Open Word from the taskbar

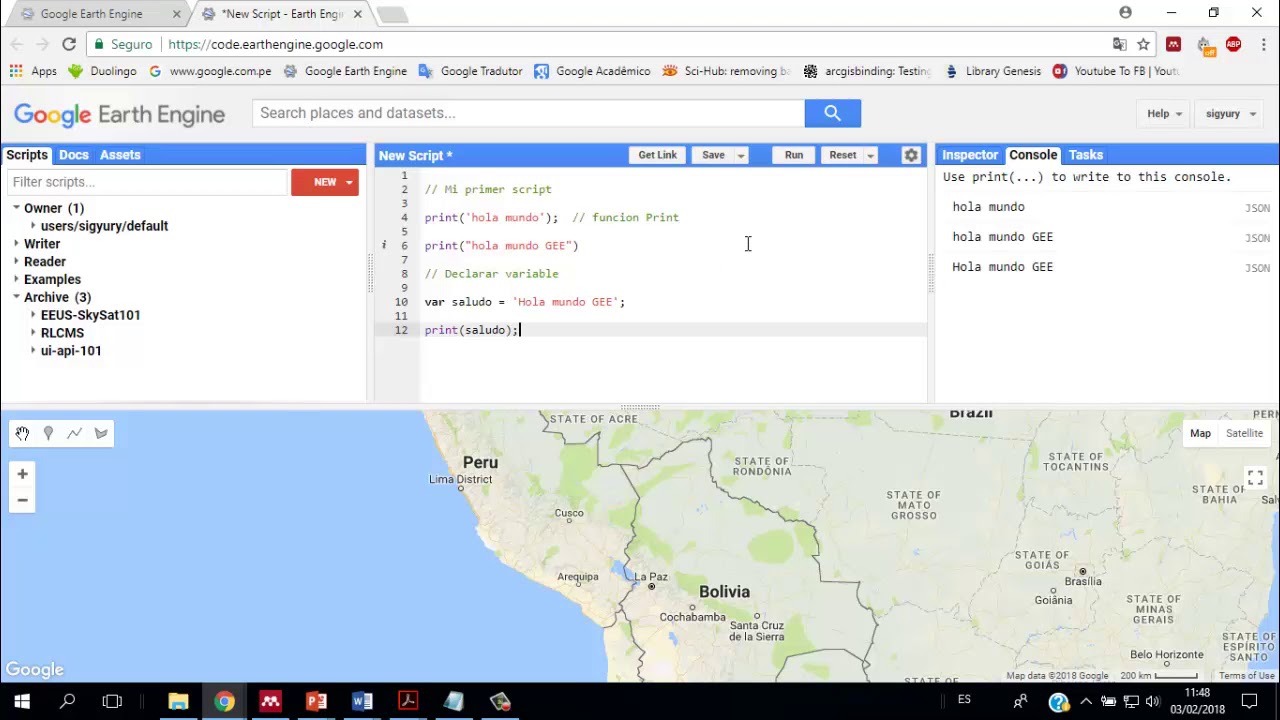[x=362, y=702]
